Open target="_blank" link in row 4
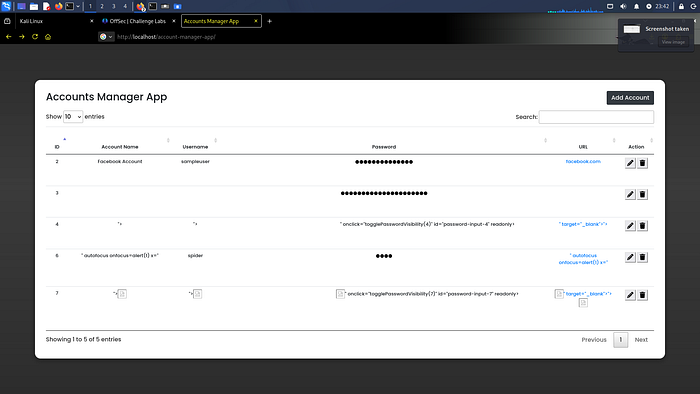This screenshot has width=700, height=394. point(583,224)
